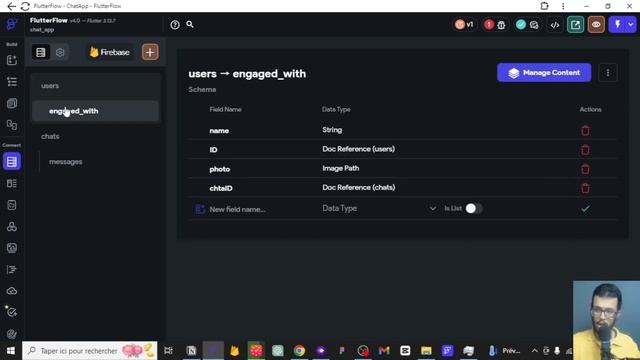Click the preview eye icon

(x=596, y=25)
